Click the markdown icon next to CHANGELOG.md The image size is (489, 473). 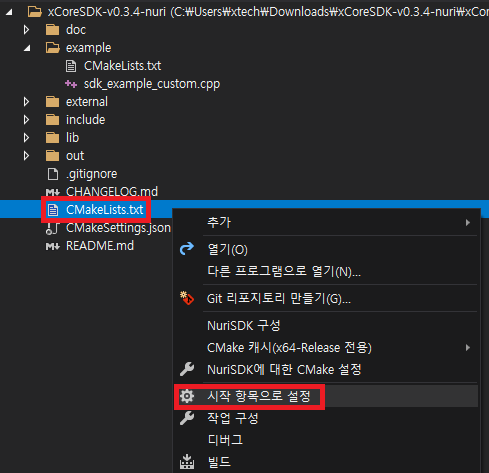click(53, 192)
